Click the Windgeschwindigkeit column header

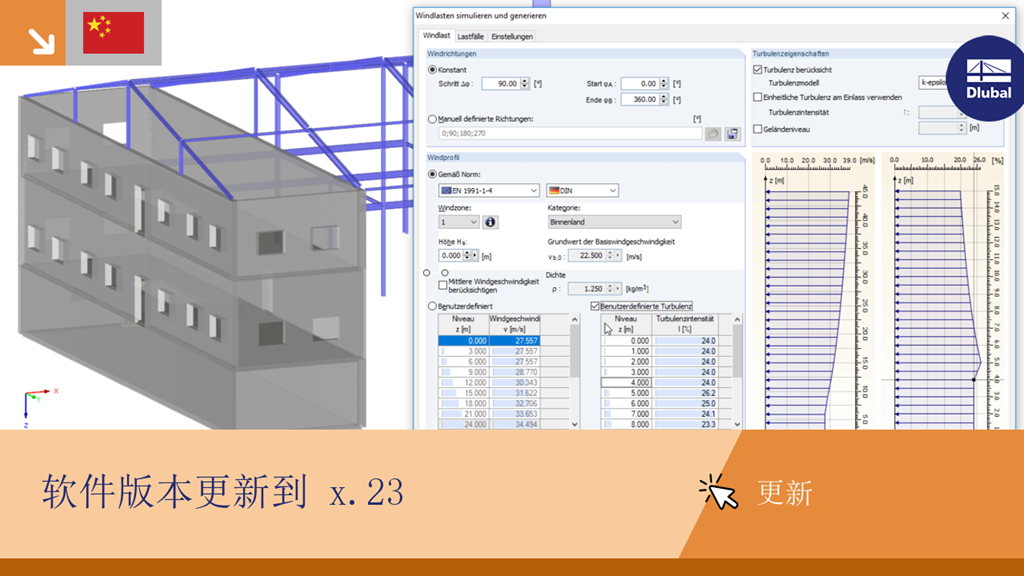tap(515, 324)
